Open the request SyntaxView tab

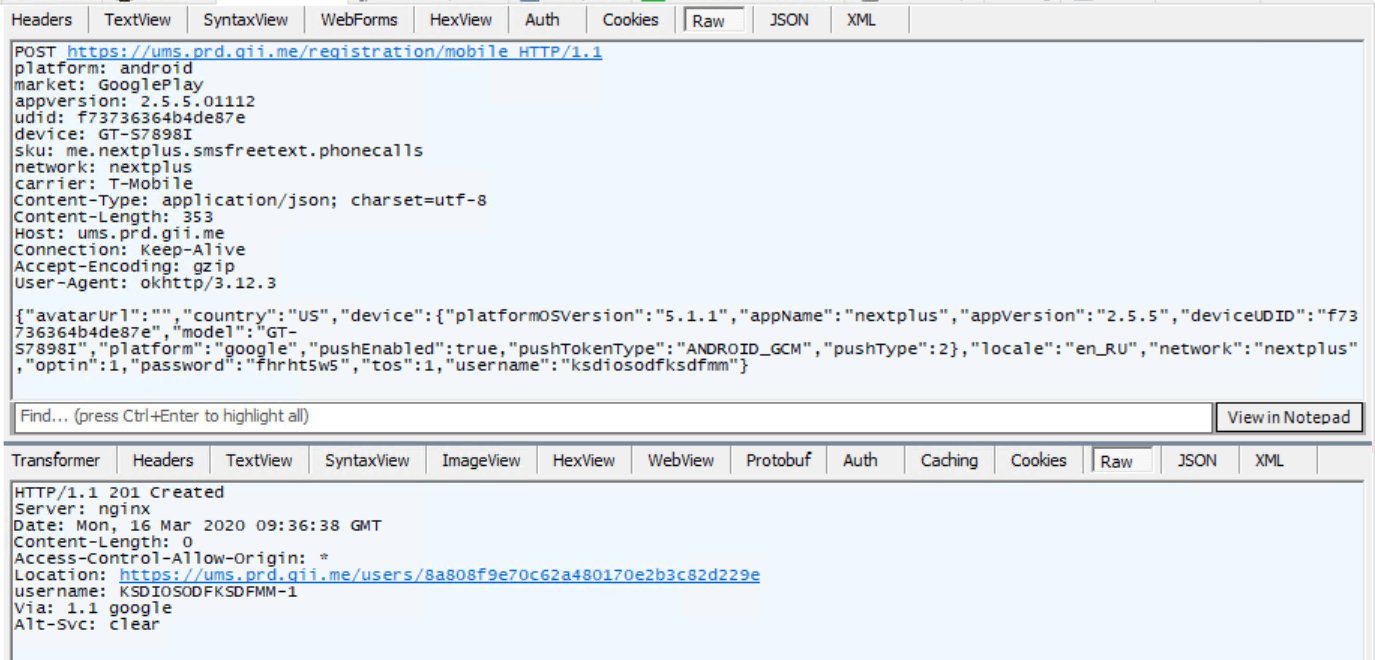(246, 20)
